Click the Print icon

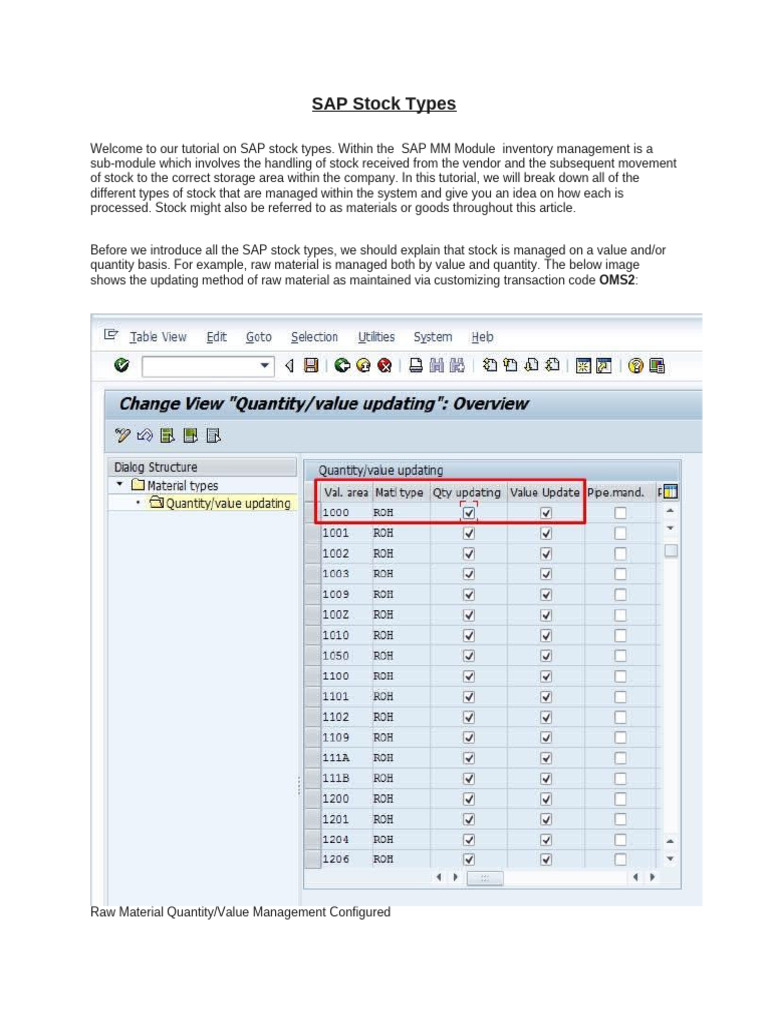[416, 365]
